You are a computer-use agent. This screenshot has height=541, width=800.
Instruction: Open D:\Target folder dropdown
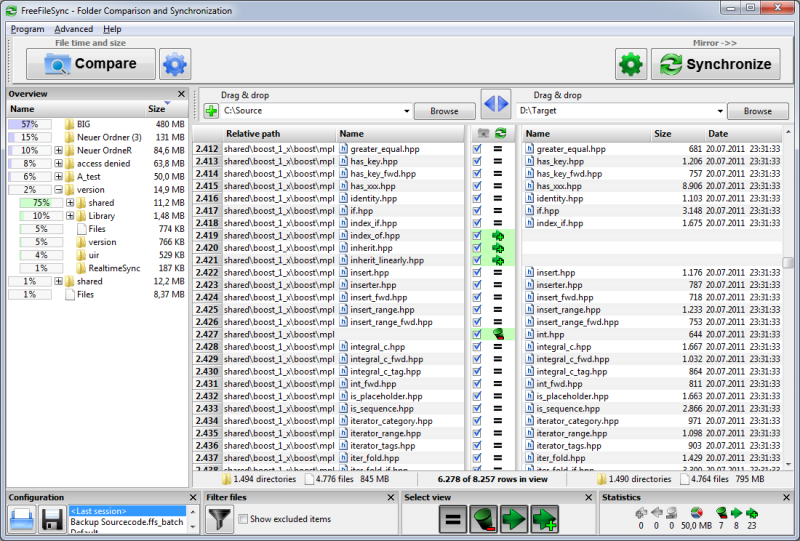click(720, 111)
